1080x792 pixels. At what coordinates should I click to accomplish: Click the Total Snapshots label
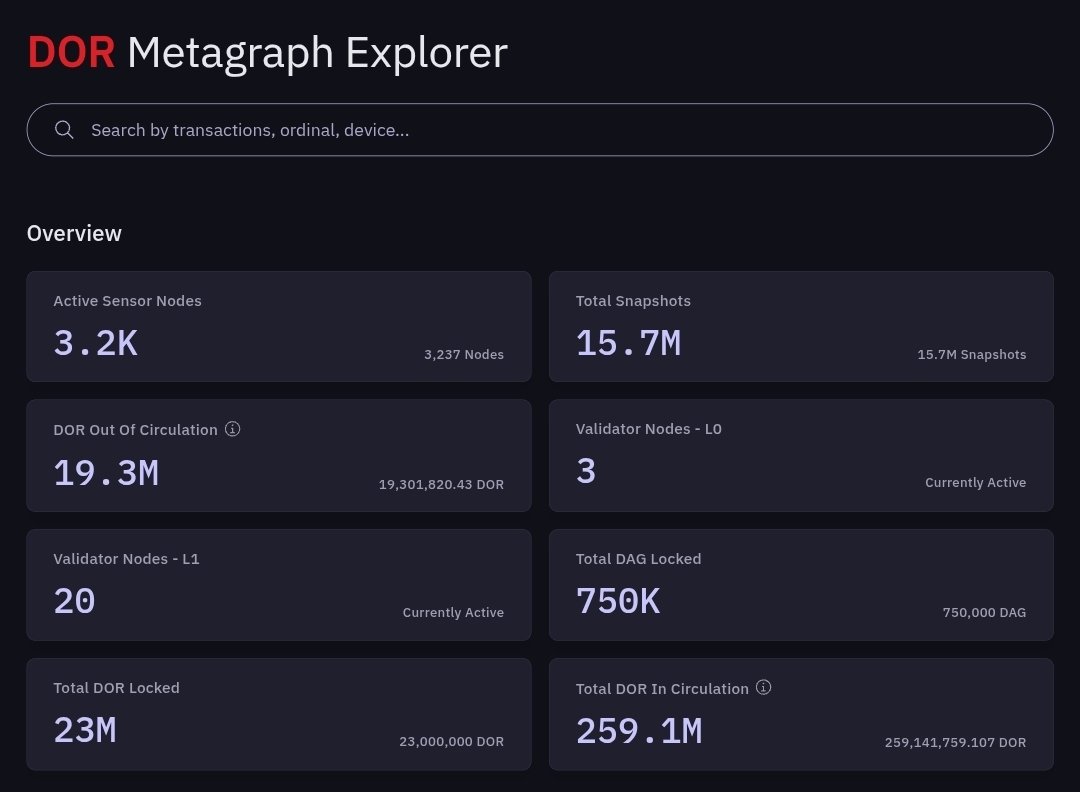[x=633, y=301]
